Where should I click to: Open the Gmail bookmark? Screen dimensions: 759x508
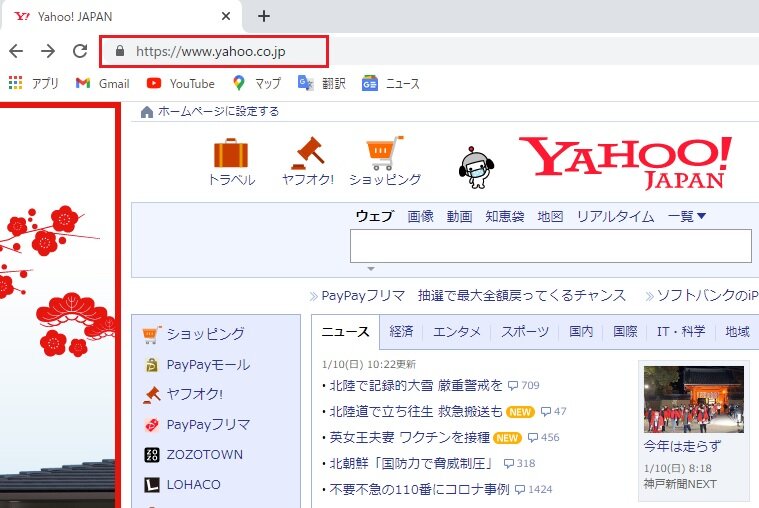click(x=103, y=83)
